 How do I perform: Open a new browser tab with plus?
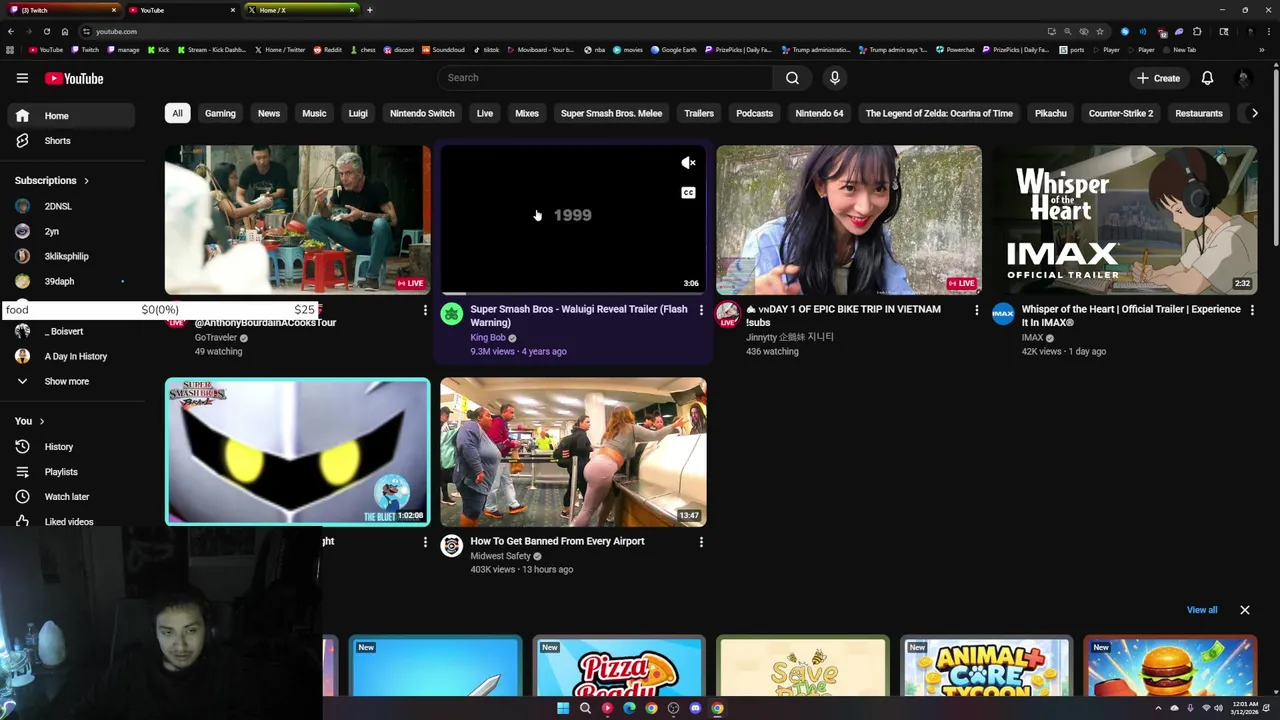coord(369,10)
